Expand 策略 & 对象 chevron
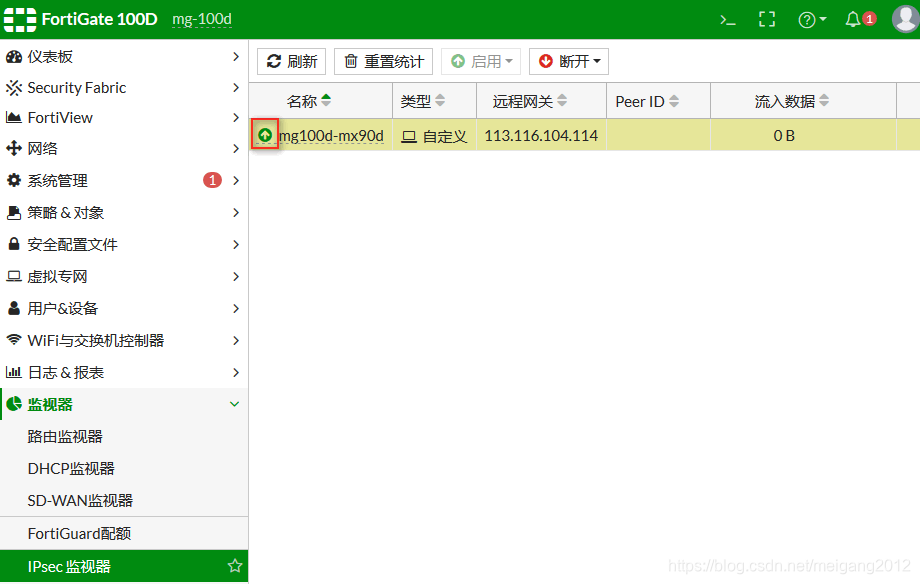 pyautogui.click(x=235, y=212)
